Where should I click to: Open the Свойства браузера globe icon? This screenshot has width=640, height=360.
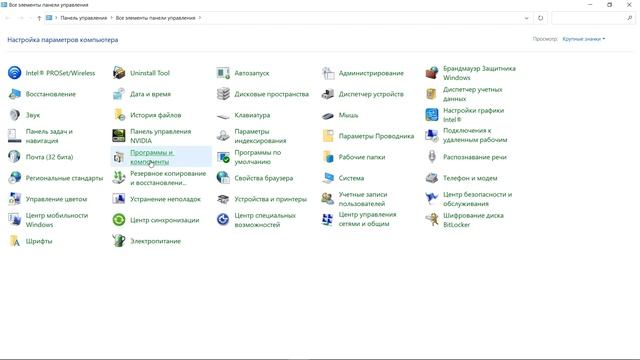coord(223,178)
